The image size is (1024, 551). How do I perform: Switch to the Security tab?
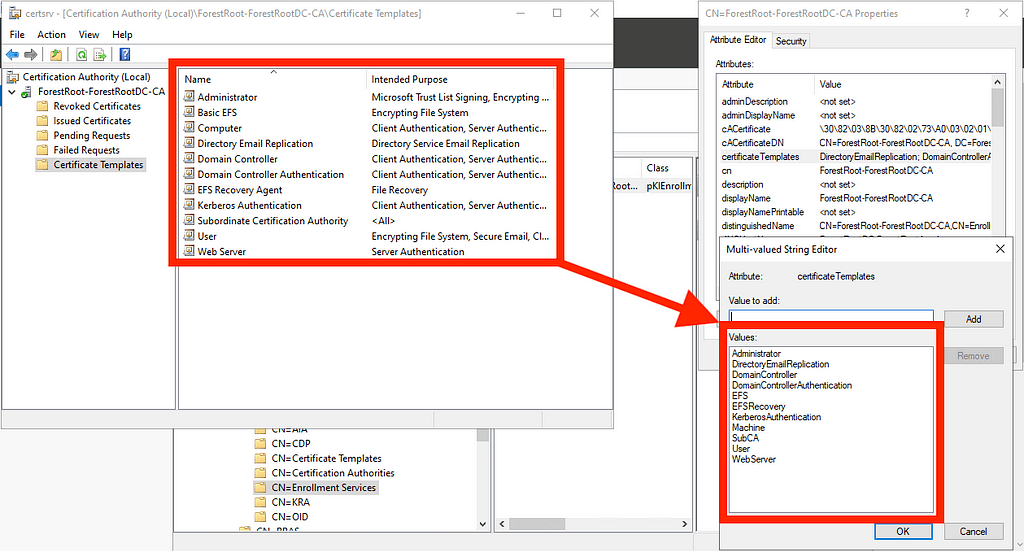pos(791,41)
